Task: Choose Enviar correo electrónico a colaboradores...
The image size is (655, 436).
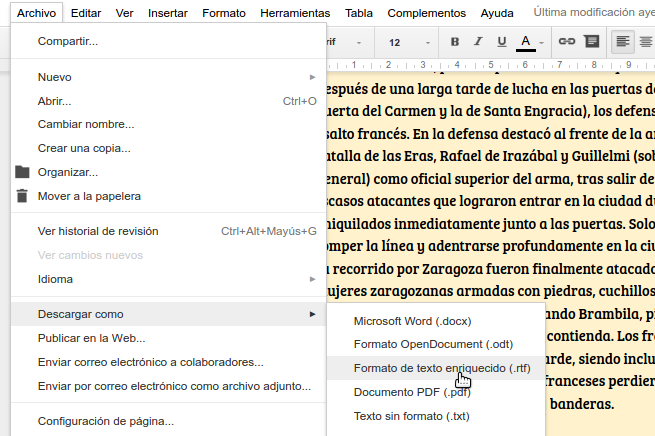Action: pyautogui.click(x=169, y=362)
